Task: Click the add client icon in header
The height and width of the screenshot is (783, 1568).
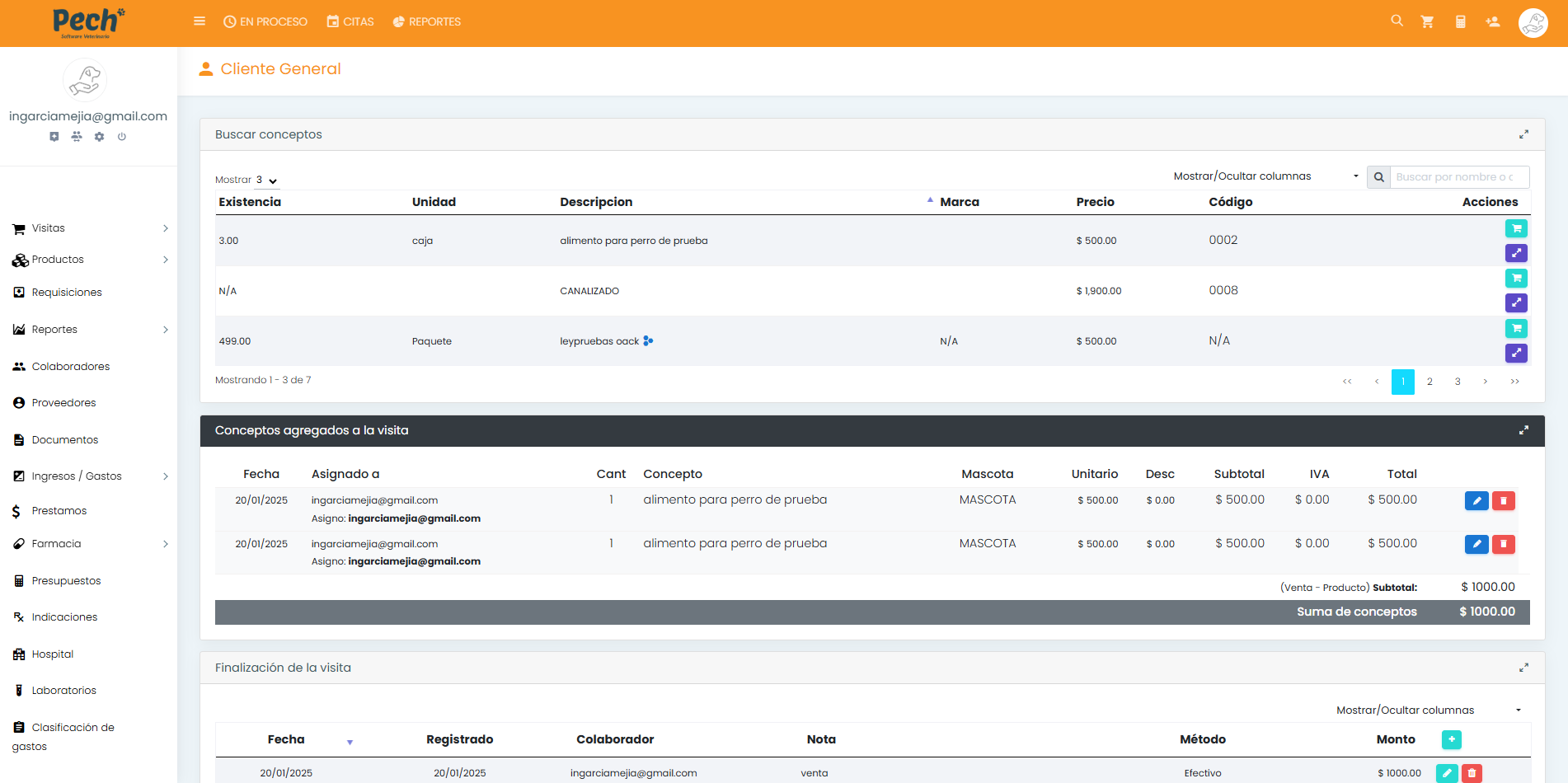Action: coord(1492,22)
